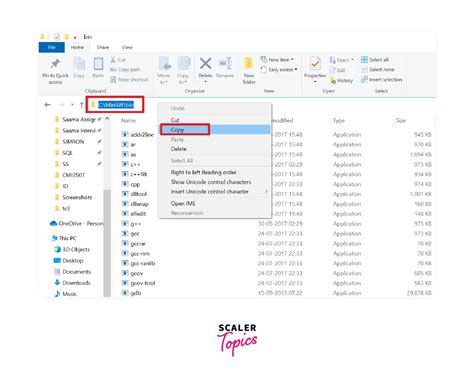The image size is (474, 383).
Task: Select the g++ file
Action: point(131,224)
